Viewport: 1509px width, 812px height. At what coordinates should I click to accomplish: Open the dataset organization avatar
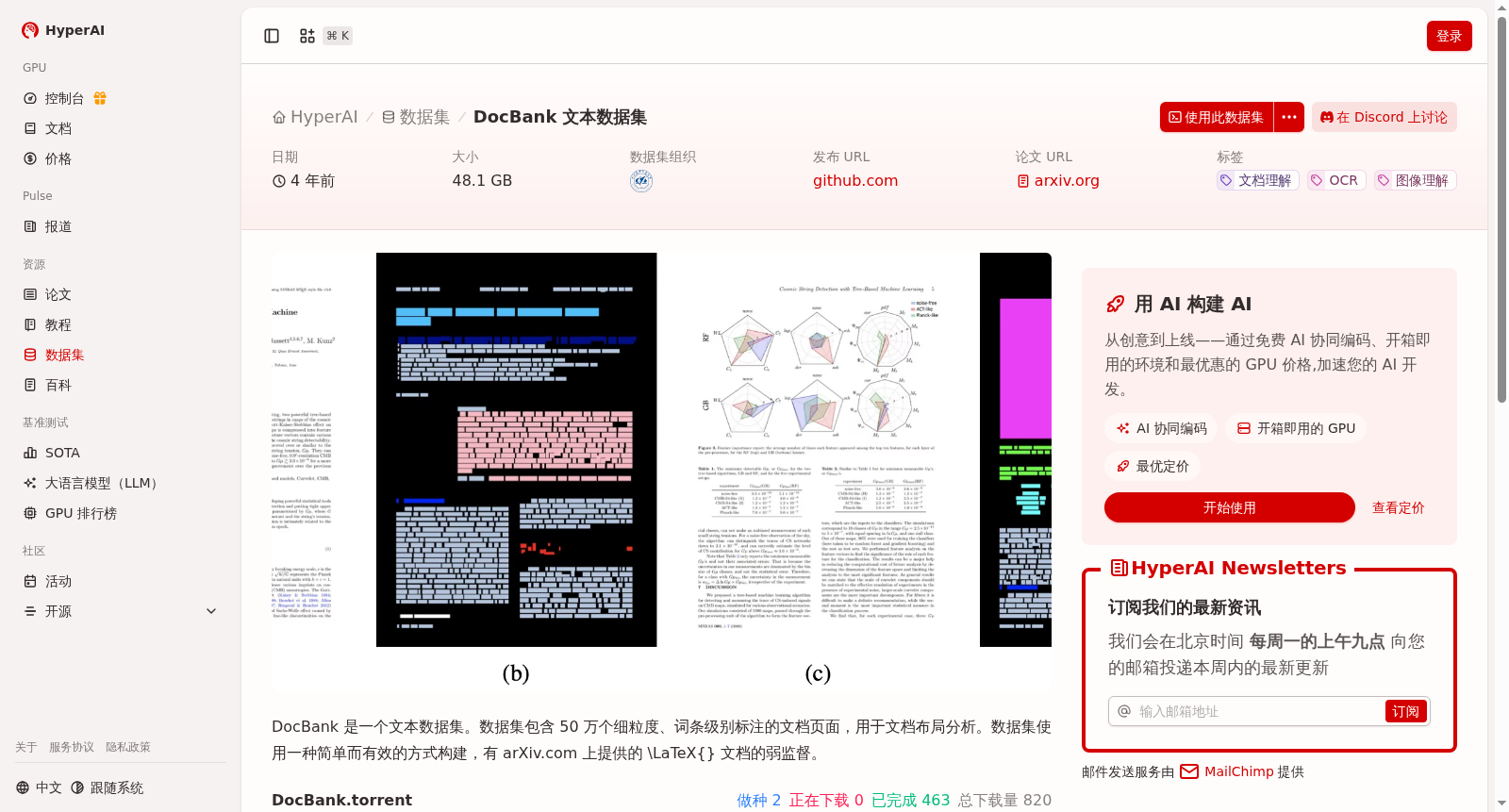[x=641, y=181]
